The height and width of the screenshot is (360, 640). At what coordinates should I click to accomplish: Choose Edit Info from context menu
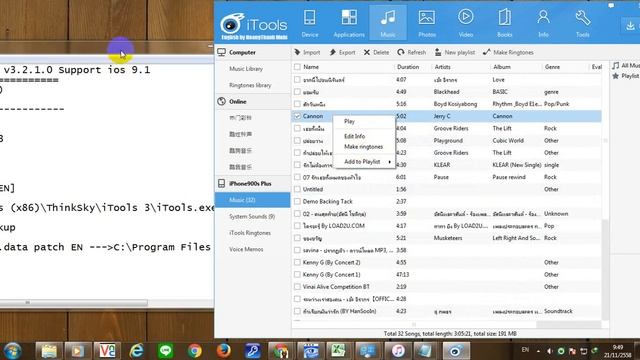point(354,136)
